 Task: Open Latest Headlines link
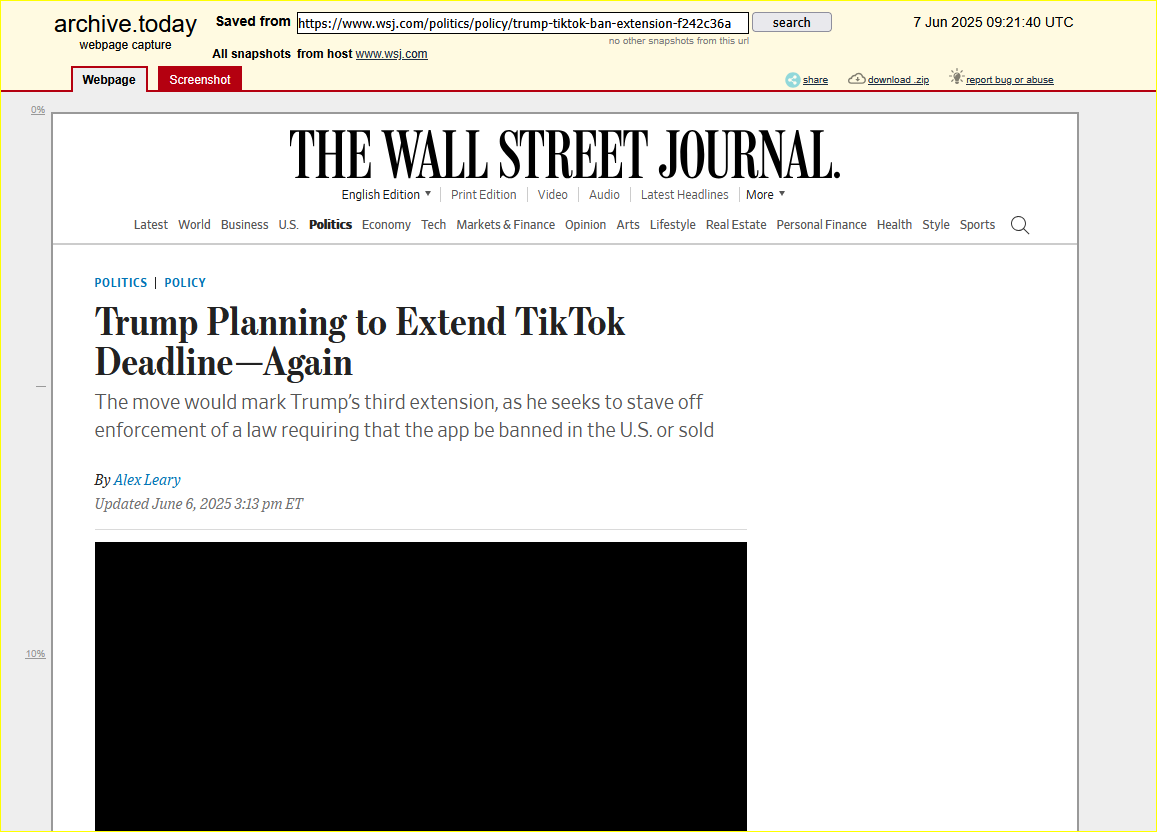click(x=684, y=195)
